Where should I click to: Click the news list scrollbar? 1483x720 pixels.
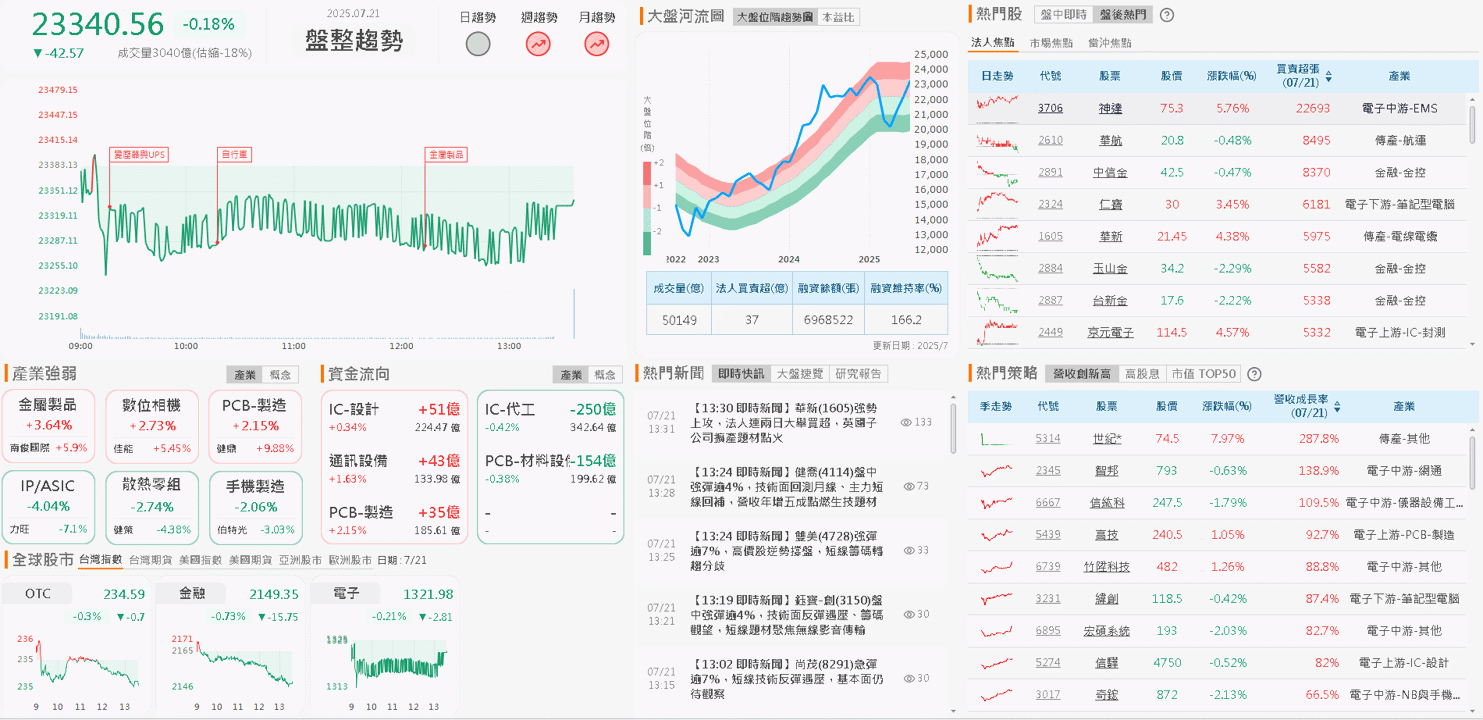(x=953, y=428)
